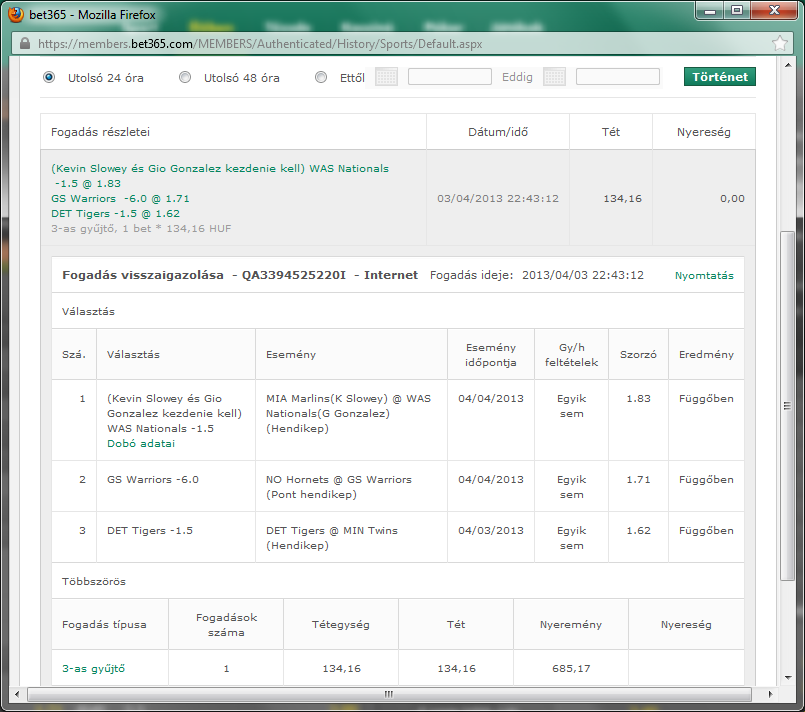Click the horizontal scrollbar thumb
The width and height of the screenshot is (805, 712).
coord(389,695)
